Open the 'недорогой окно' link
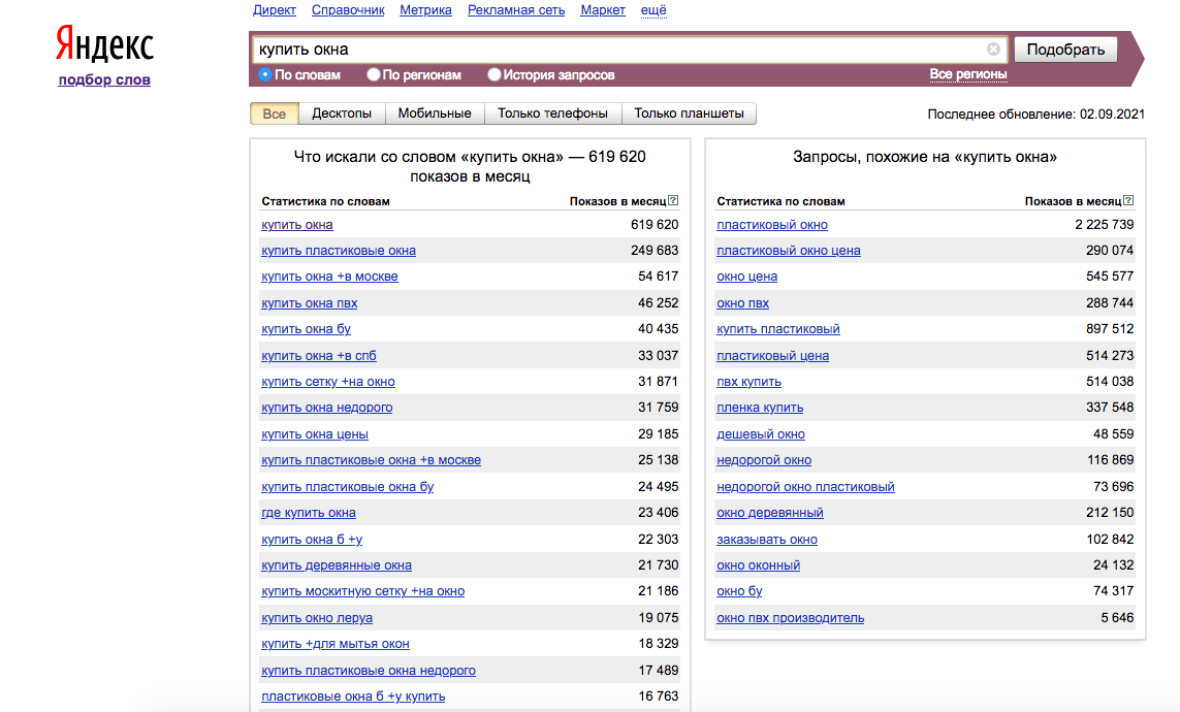The width and height of the screenshot is (1180, 712). [x=764, y=461]
